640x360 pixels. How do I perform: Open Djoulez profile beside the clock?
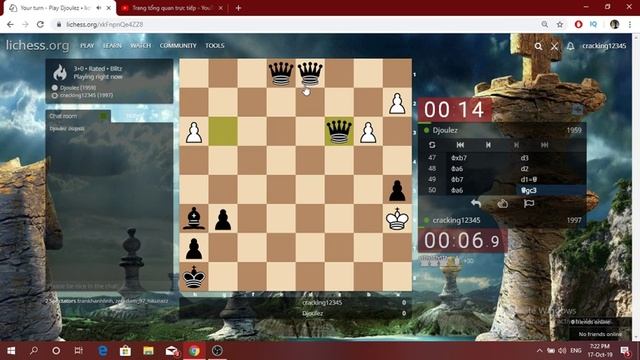[x=445, y=130]
